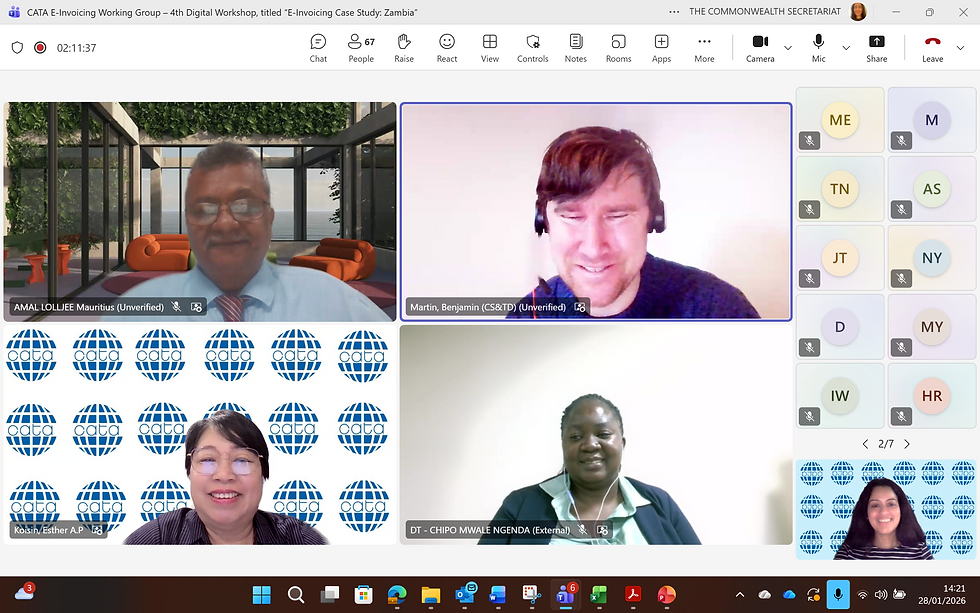Click the red recording indicator
Image resolution: width=980 pixels, height=613 pixels.
pyautogui.click(x=40, y=47)
